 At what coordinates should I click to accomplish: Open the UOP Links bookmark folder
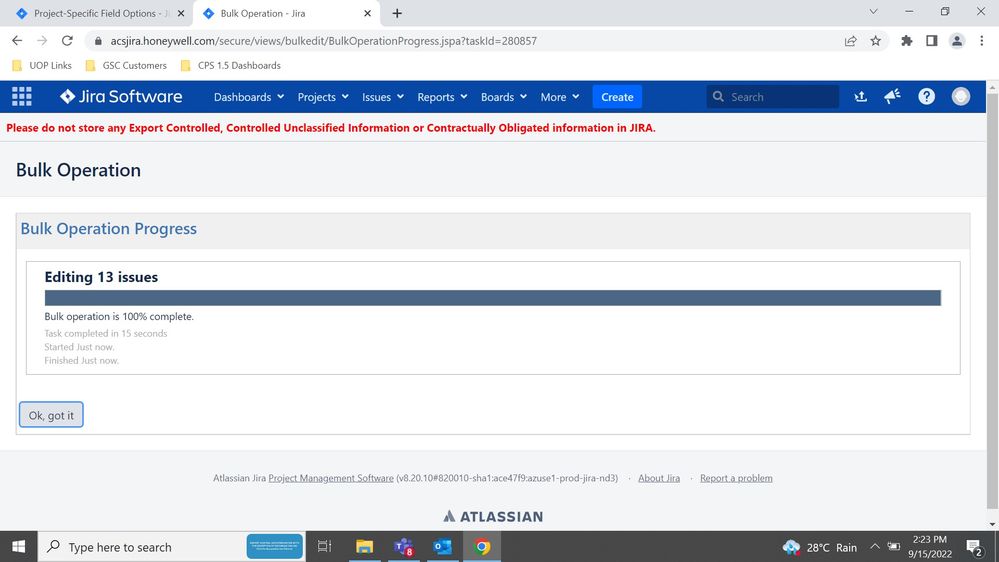point(42,65)
